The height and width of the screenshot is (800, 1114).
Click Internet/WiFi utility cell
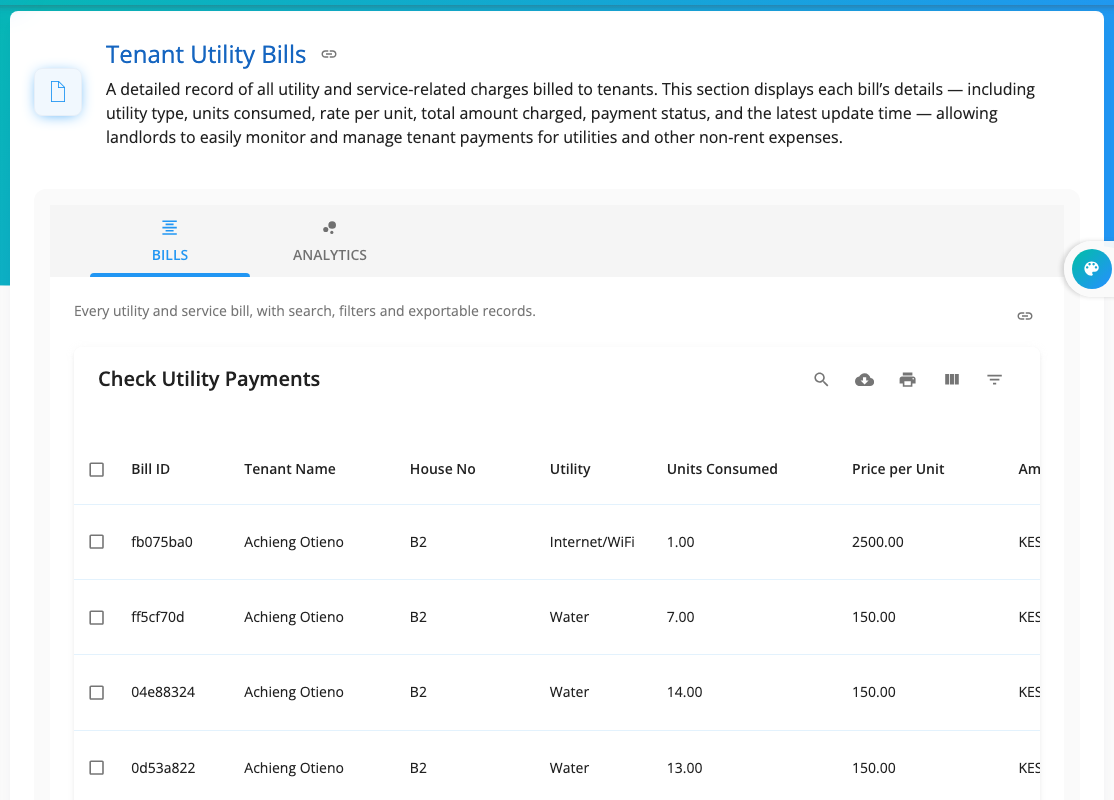click(592, 542)
